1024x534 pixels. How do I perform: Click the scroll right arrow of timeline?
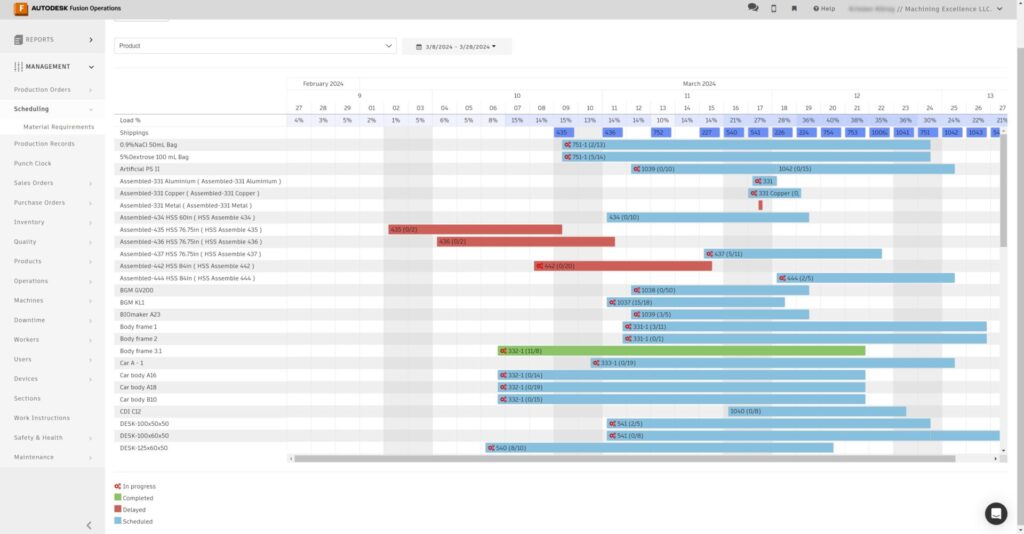pos(995,459)
